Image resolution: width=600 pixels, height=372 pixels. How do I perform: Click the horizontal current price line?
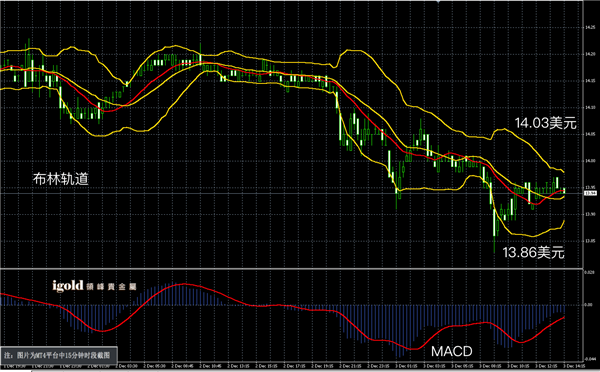tap(292, 194)
